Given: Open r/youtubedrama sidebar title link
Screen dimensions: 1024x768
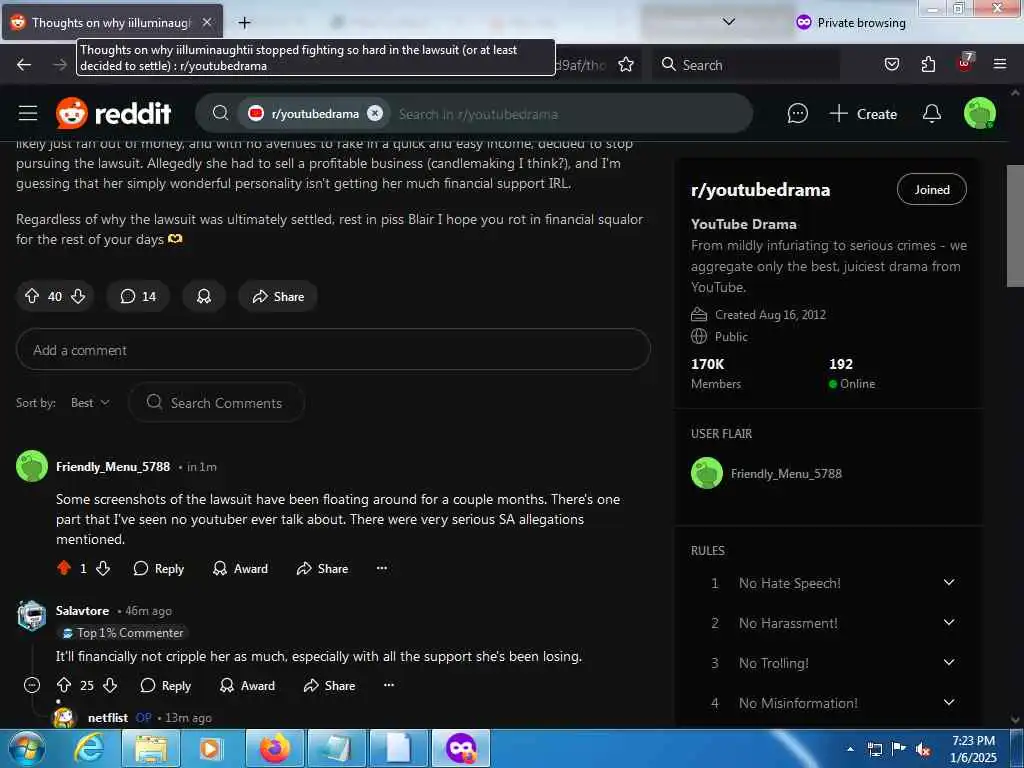Looking at the screenshot, I should 760,190.
